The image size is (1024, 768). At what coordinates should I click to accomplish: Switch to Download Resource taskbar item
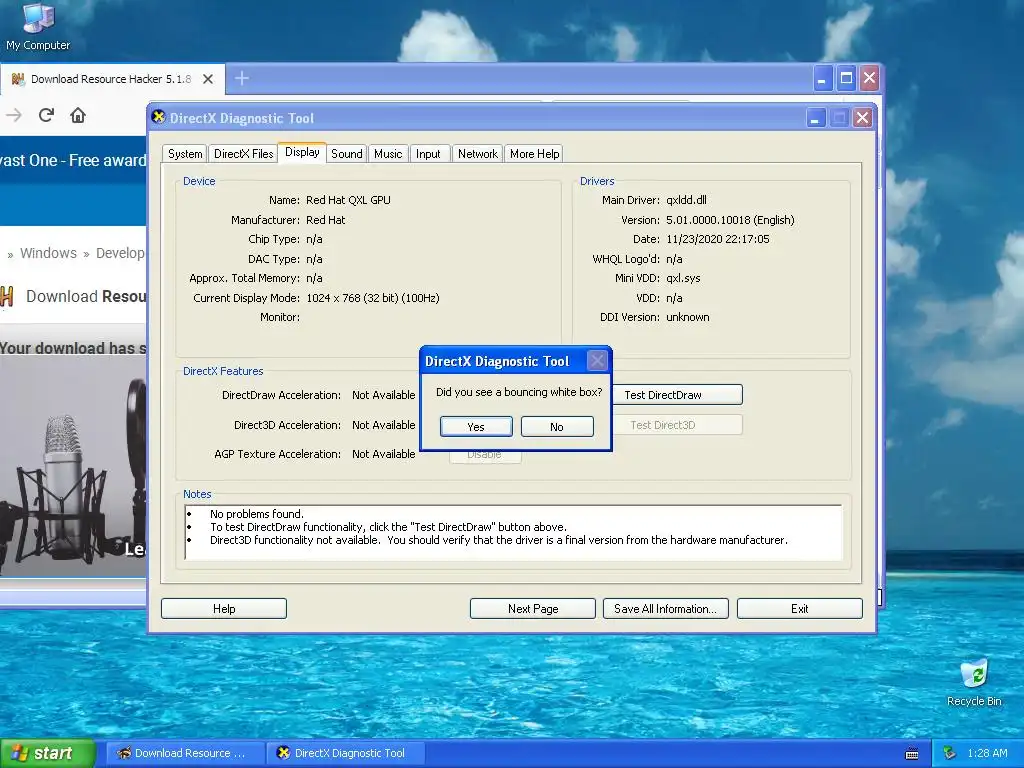coord(184,753)
